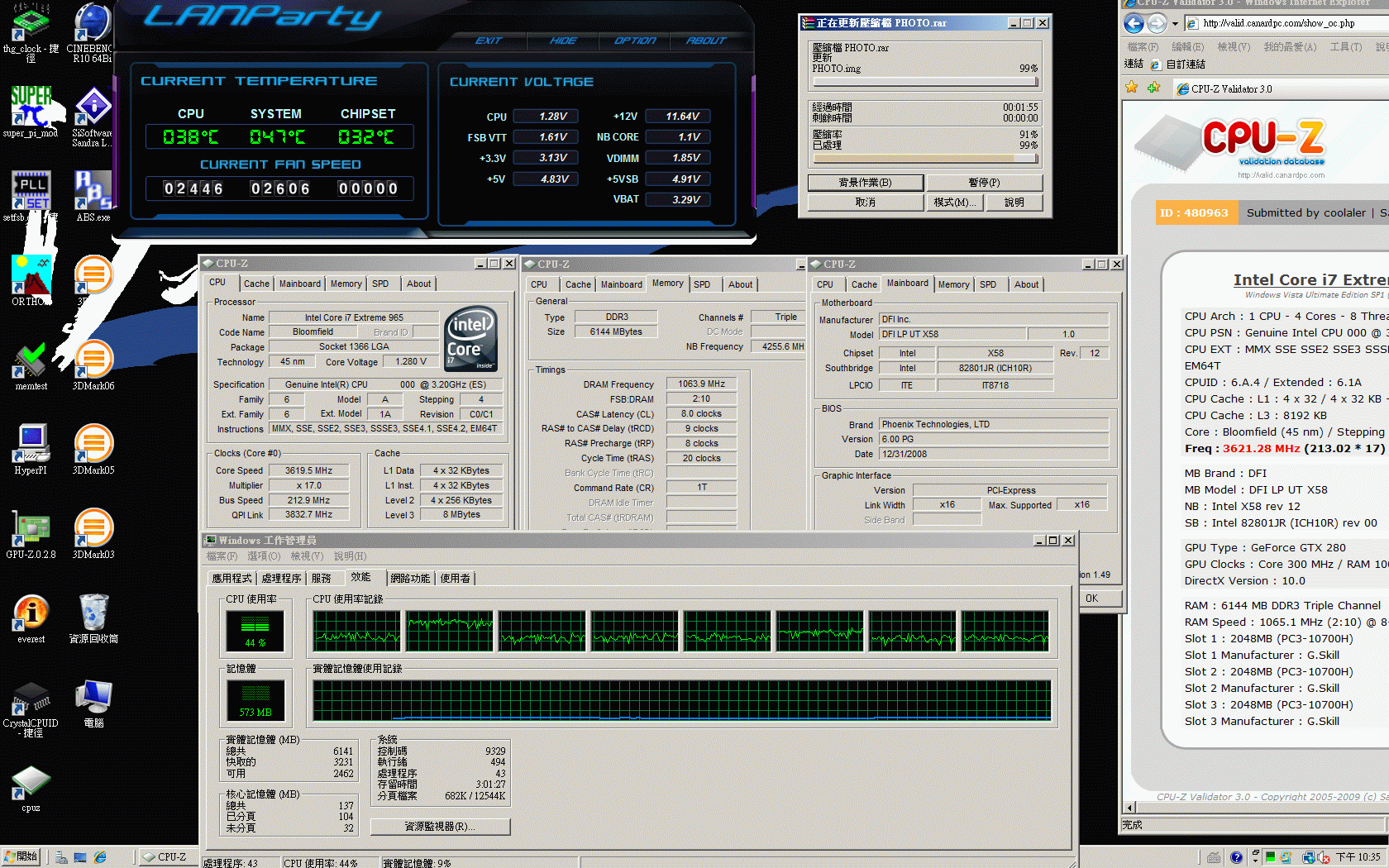Open 使用者 tab in Task Manager
The height and width of the screenshot is (868, 1389).
tap(456, 579)
